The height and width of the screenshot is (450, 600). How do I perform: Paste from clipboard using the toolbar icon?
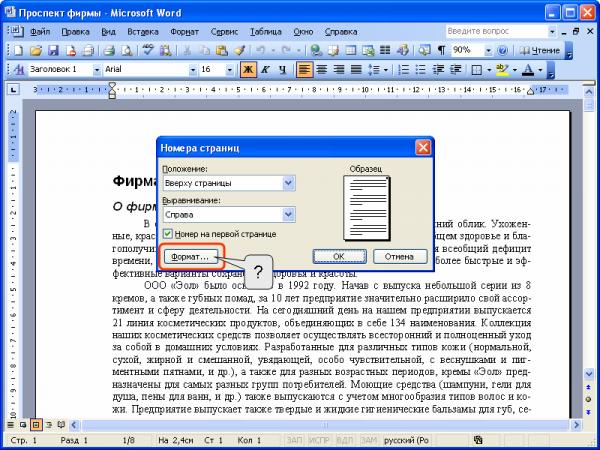[x=222, y=50]
